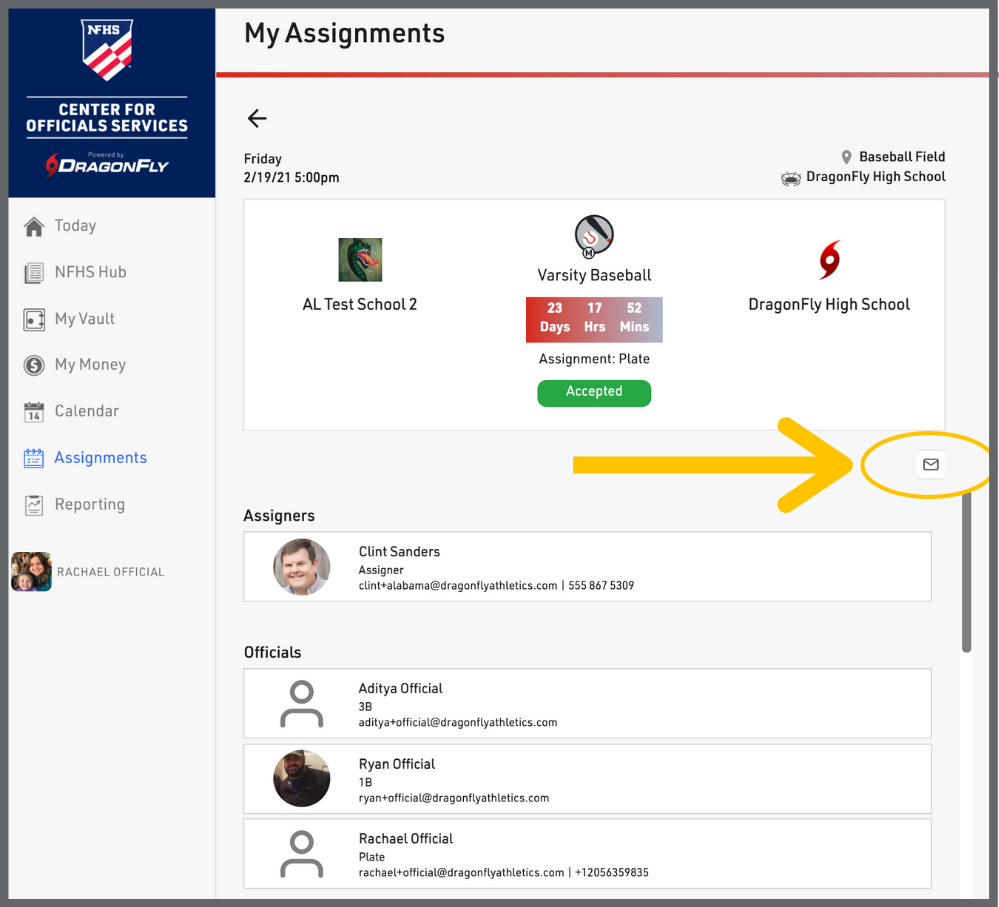This screenshot has width=999, height=907.
Task: Open the NFHS Hub menu item
Action: 90,272
